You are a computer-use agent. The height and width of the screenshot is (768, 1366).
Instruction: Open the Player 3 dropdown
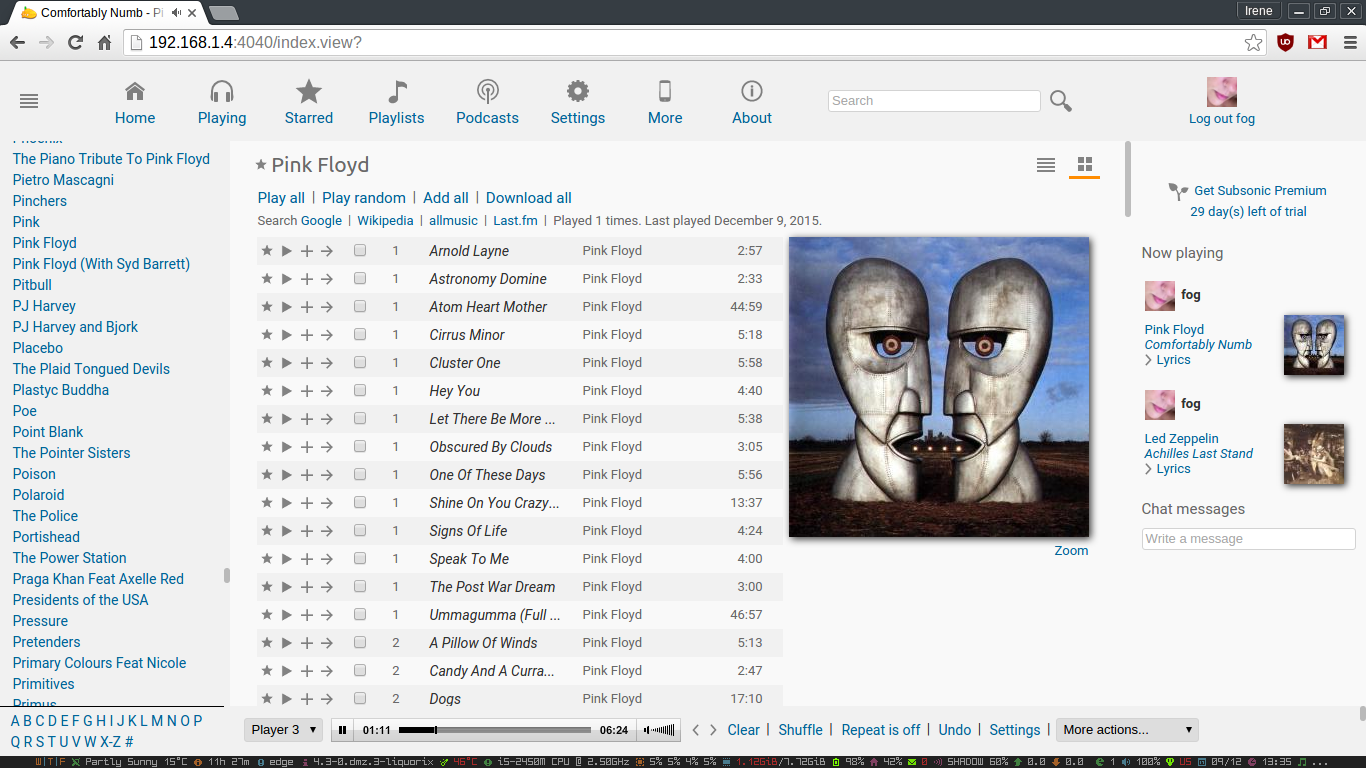(x=283, y=730)
